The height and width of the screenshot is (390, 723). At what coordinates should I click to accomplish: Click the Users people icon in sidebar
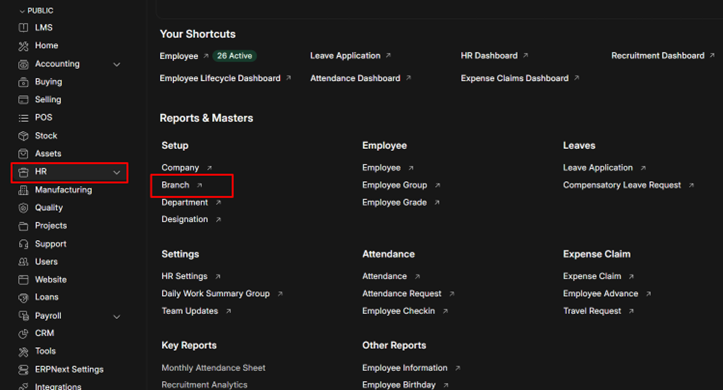coord(23,262)
